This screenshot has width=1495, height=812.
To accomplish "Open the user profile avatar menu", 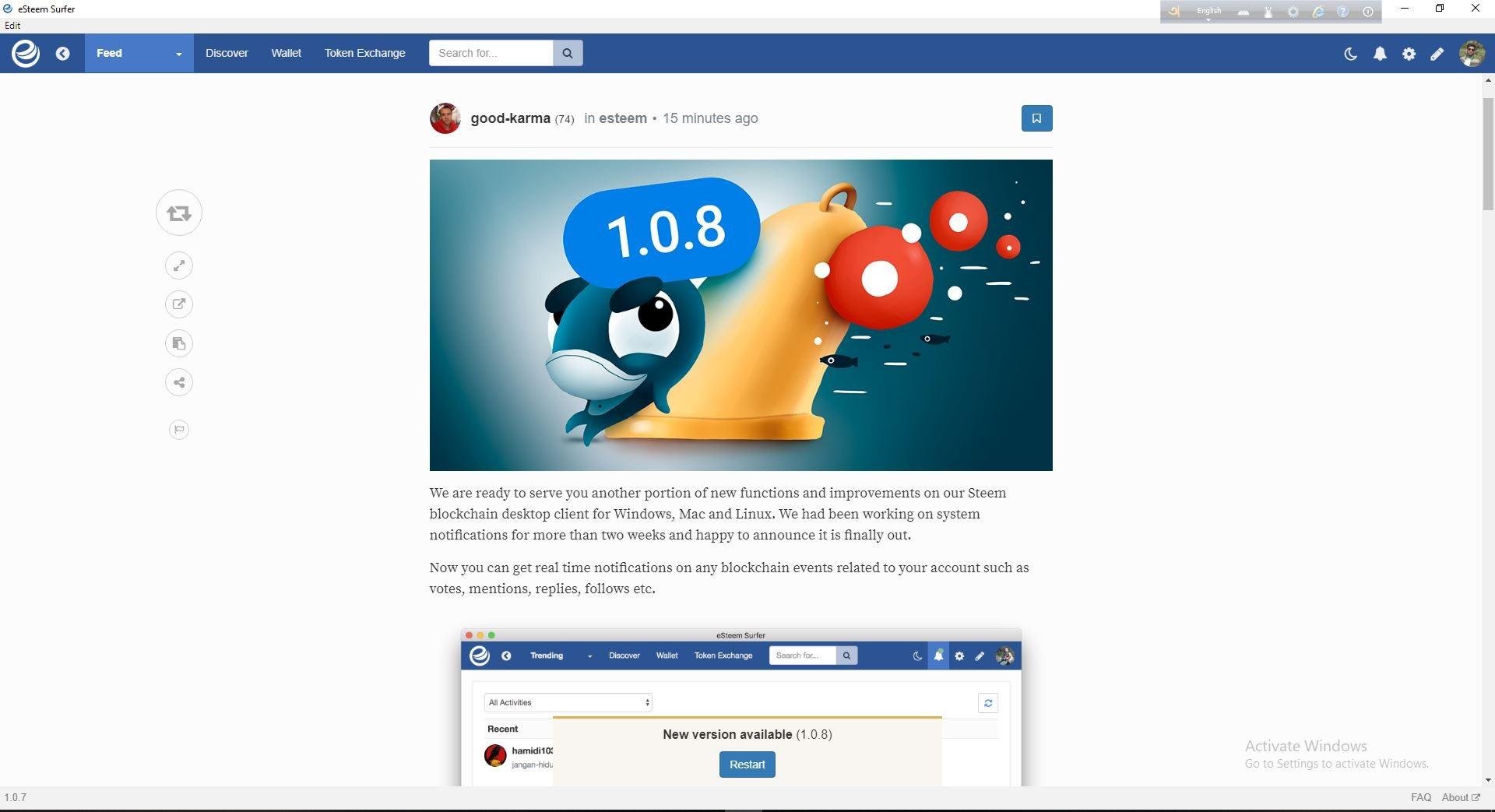I will coord(1472,53).
